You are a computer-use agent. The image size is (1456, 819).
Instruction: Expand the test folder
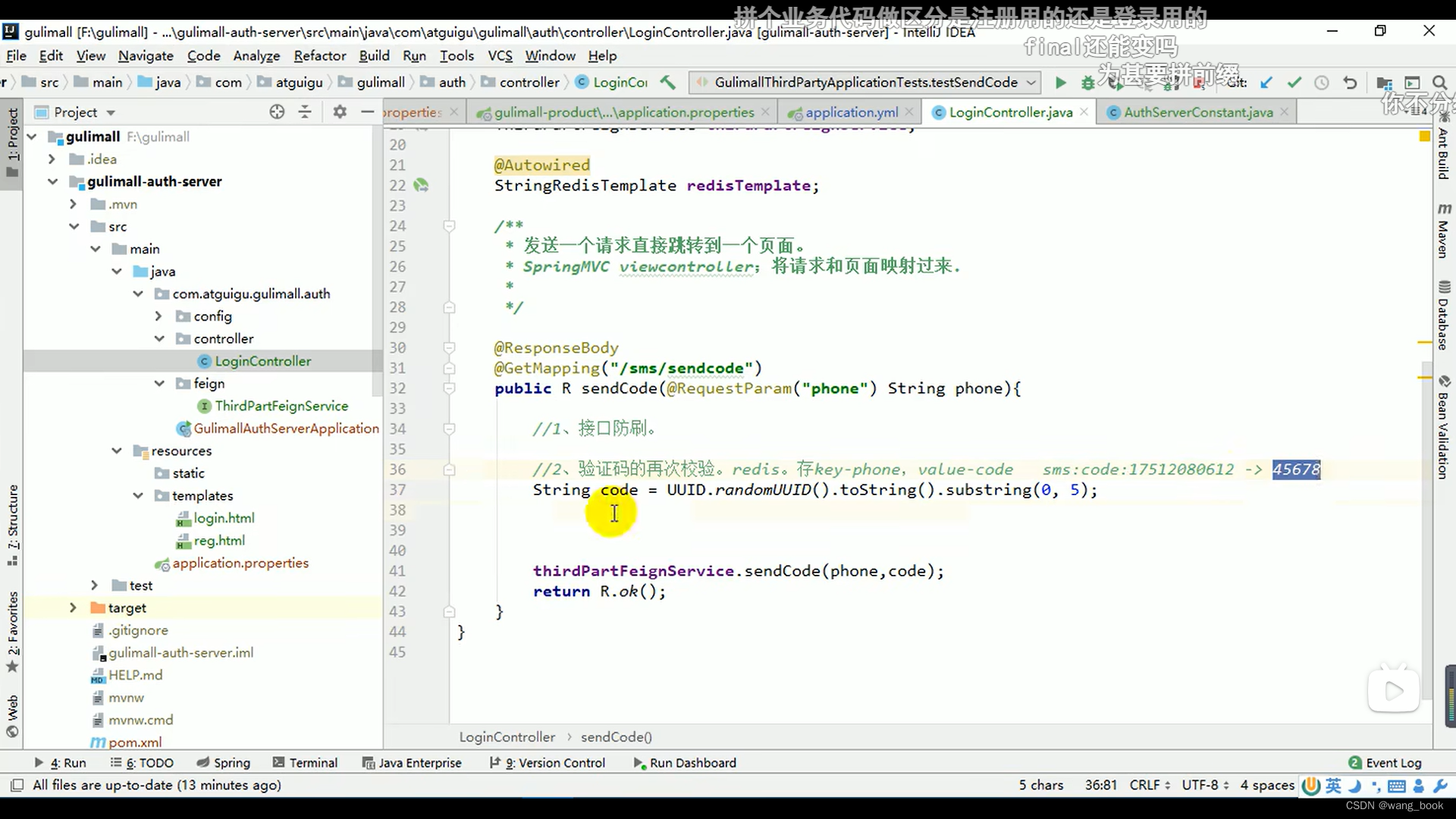pos(94,585)
